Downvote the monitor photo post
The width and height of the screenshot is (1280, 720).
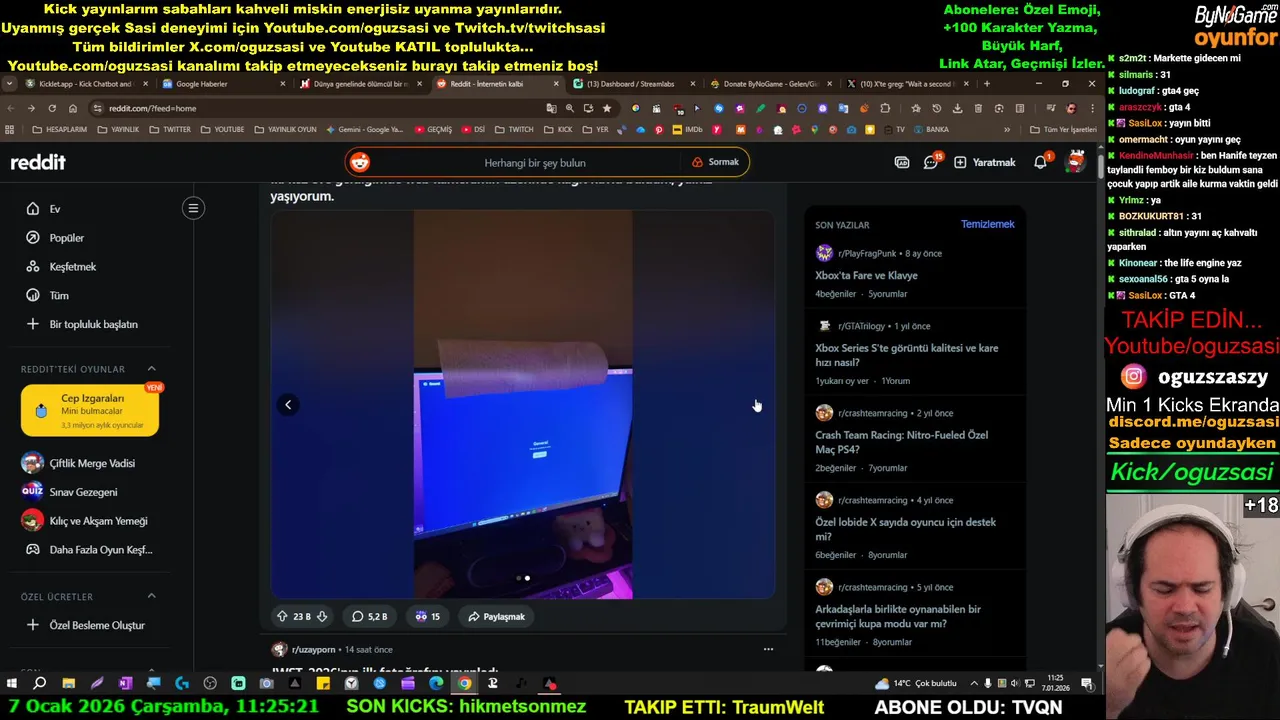click(x=322, y=617)
